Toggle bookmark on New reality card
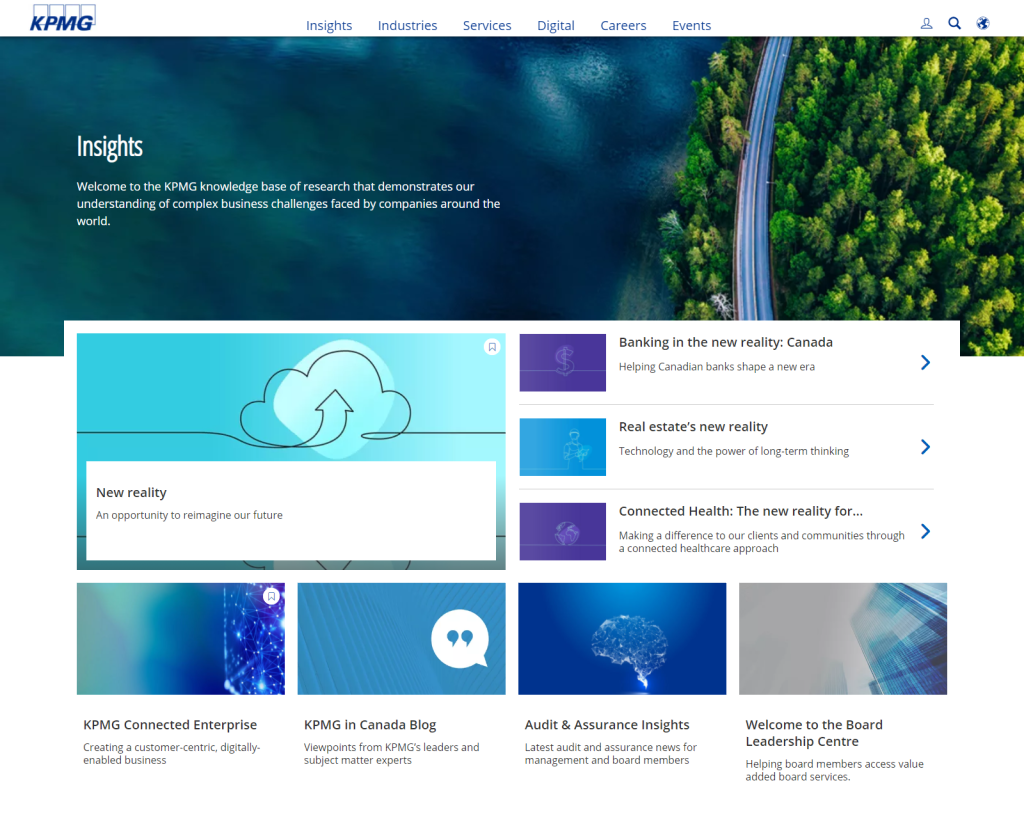The height and width of the screenshot is (831, 1024). (x=491, y=347)
